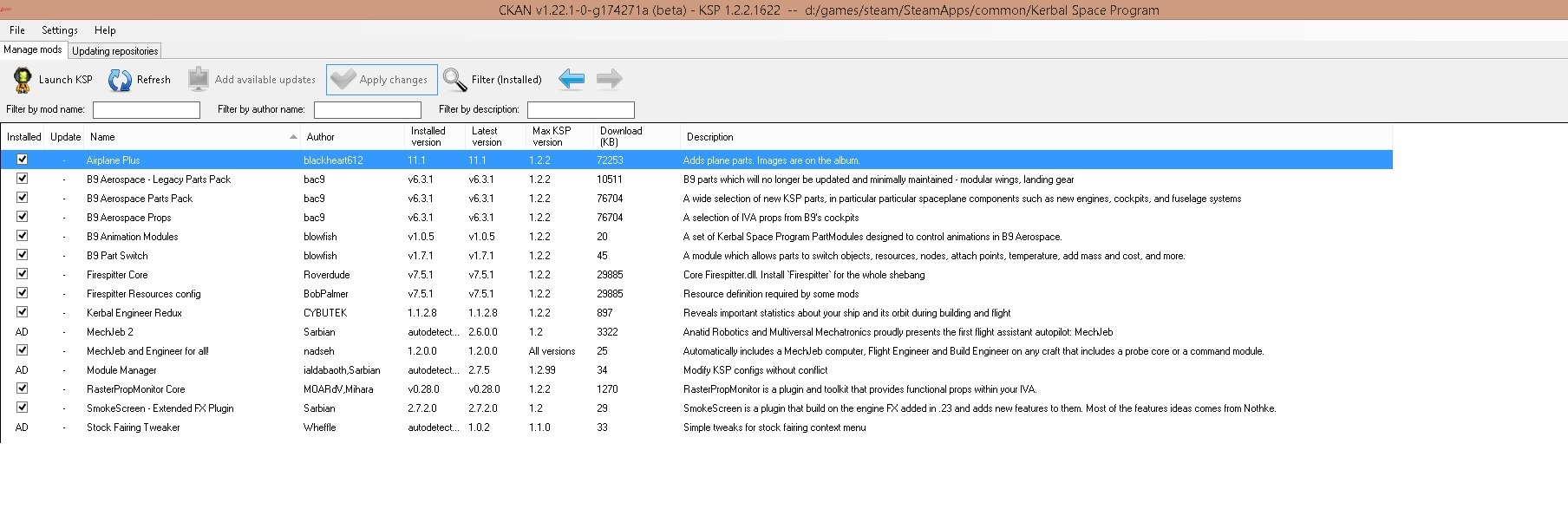Focus the Filter by mod name field
Screen dimensions: 1568x522
147,110
